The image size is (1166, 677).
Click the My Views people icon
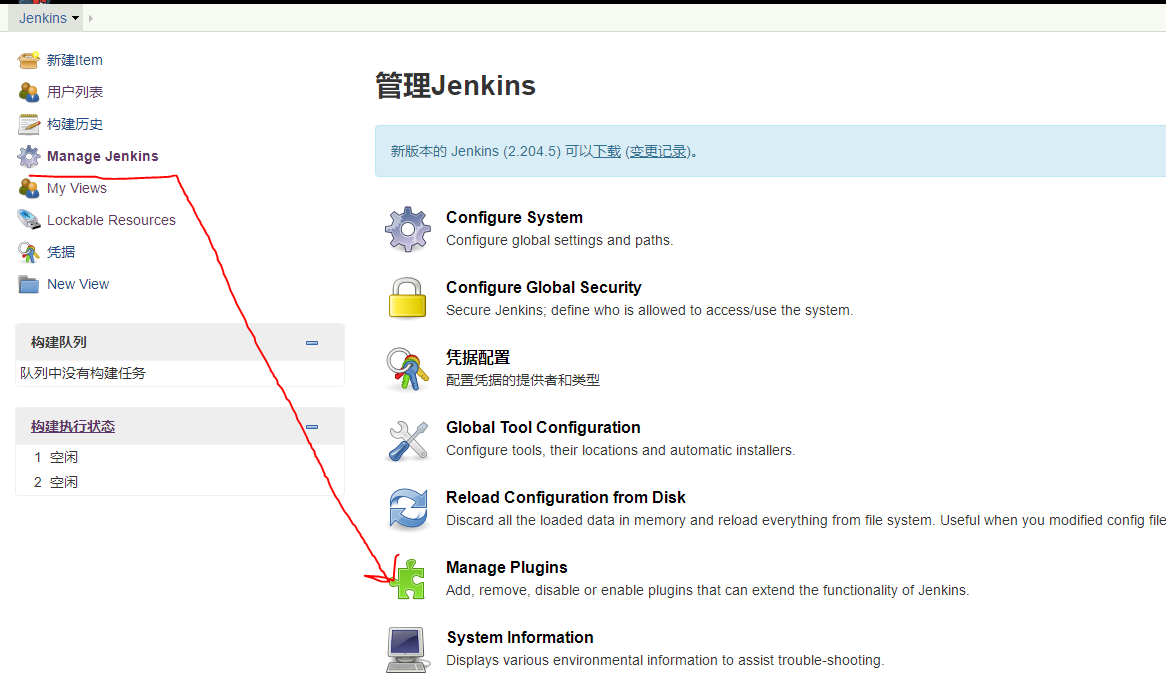(x=28, y=188)
